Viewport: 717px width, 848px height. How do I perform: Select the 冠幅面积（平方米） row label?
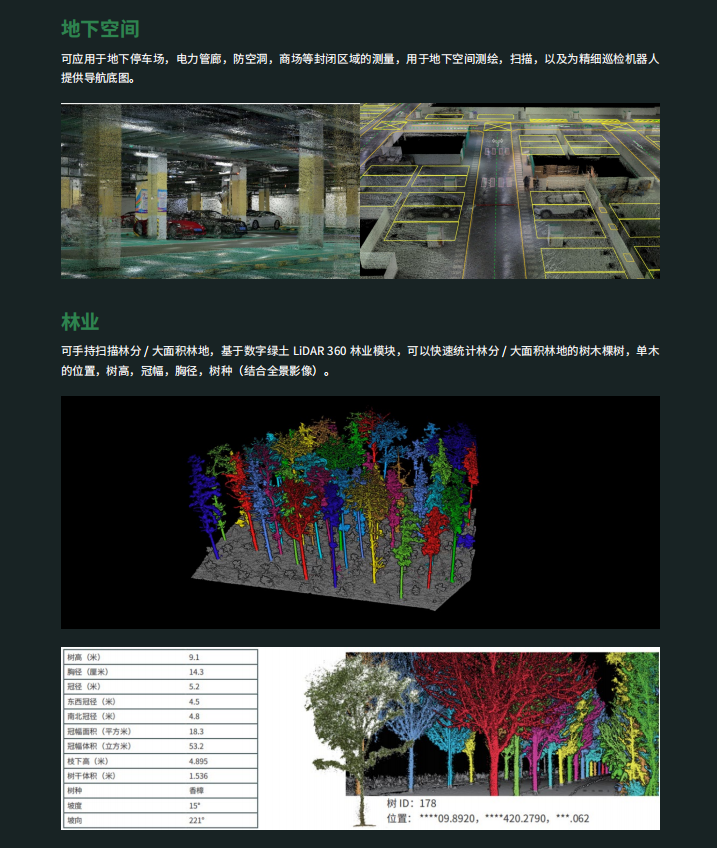pos(99,731)
